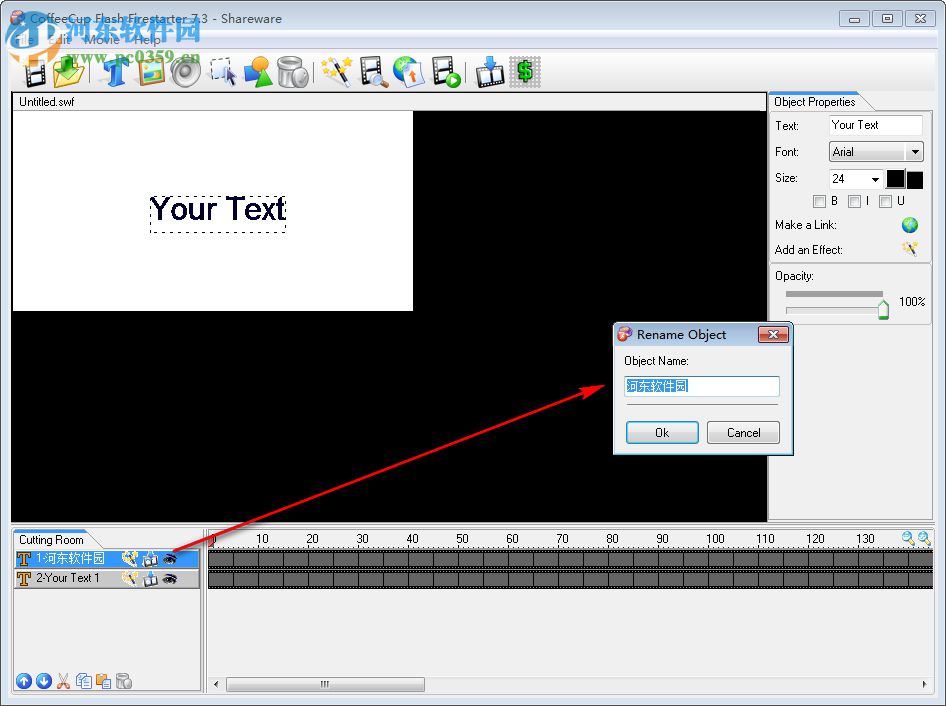This screenshot has height=706, width=946.
Task: Click the Make a Link globe icon
Action: click(910, 225)
